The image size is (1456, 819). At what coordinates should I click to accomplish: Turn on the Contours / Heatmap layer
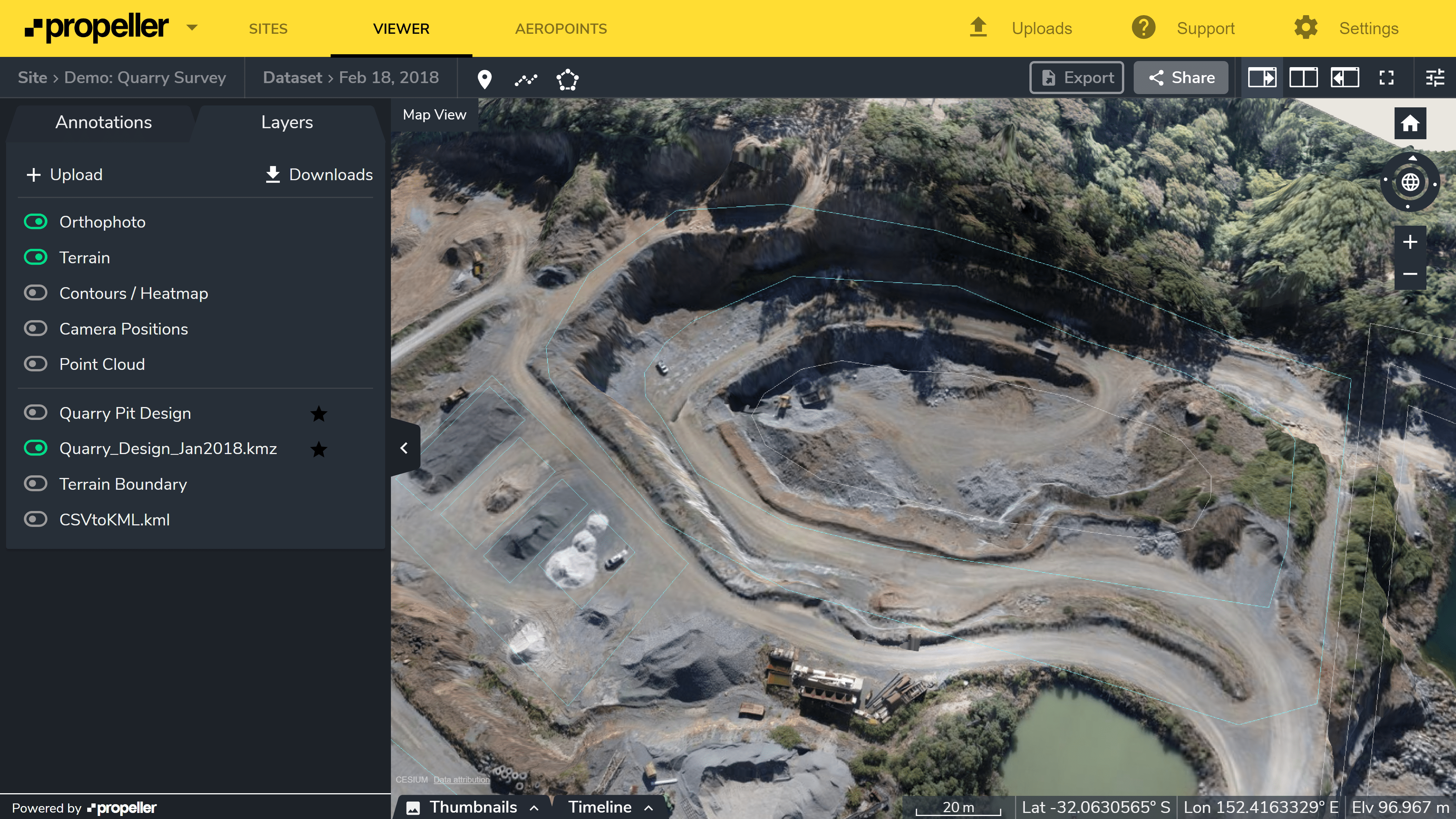click(x=36, y=292)
